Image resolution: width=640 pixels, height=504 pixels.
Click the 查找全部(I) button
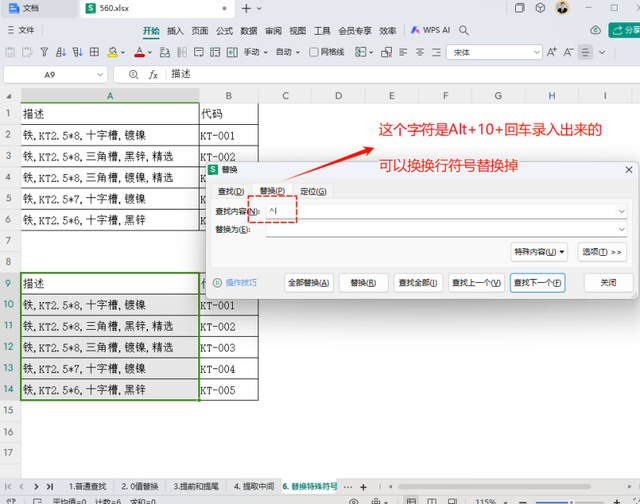click(418, 283)
